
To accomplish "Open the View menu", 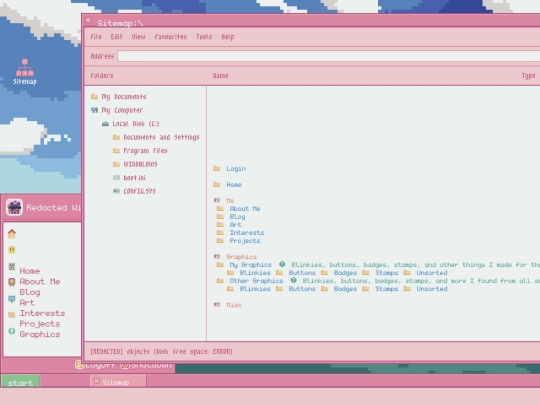I will pyautogui.click(x=138, y=37).
